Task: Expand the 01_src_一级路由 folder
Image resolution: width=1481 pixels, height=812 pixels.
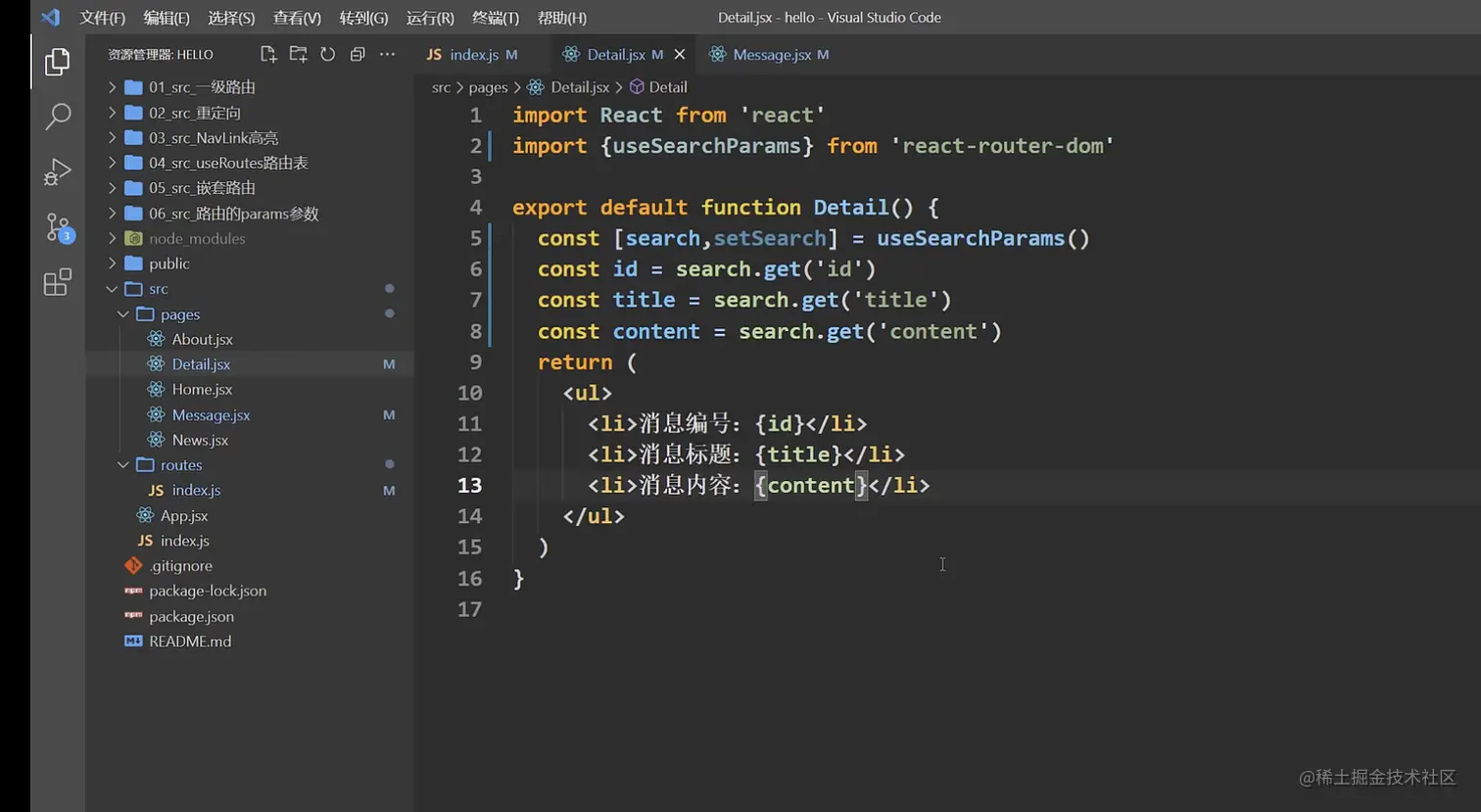Action: 250,87
